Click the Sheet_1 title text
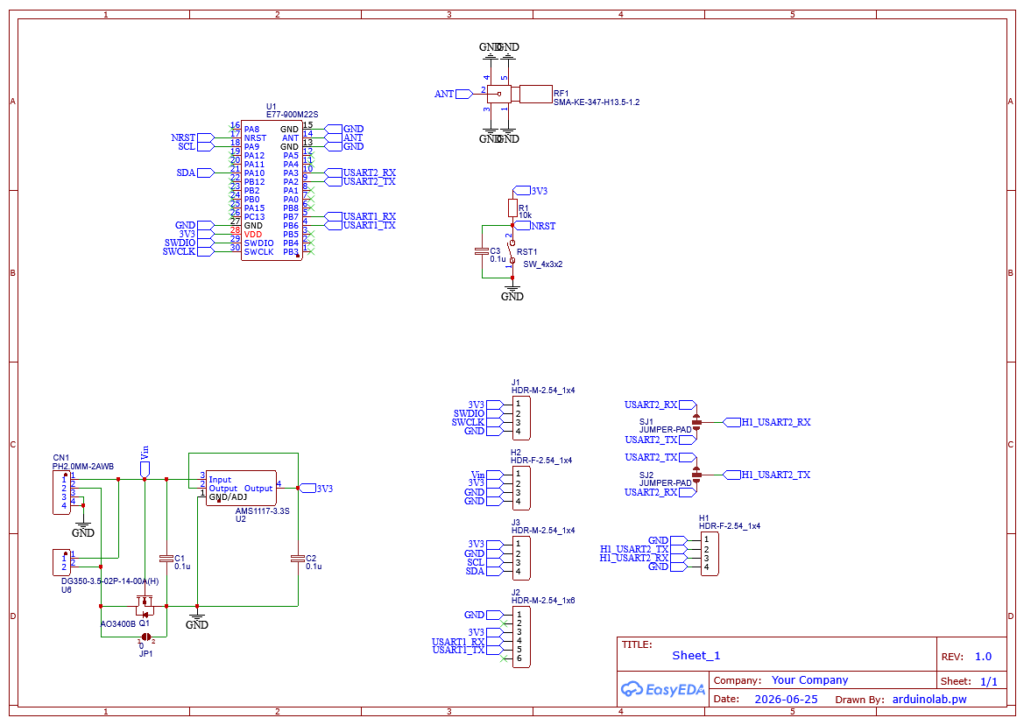The height and width of the screenshot is (725, 1024). (x=696, y=655)
